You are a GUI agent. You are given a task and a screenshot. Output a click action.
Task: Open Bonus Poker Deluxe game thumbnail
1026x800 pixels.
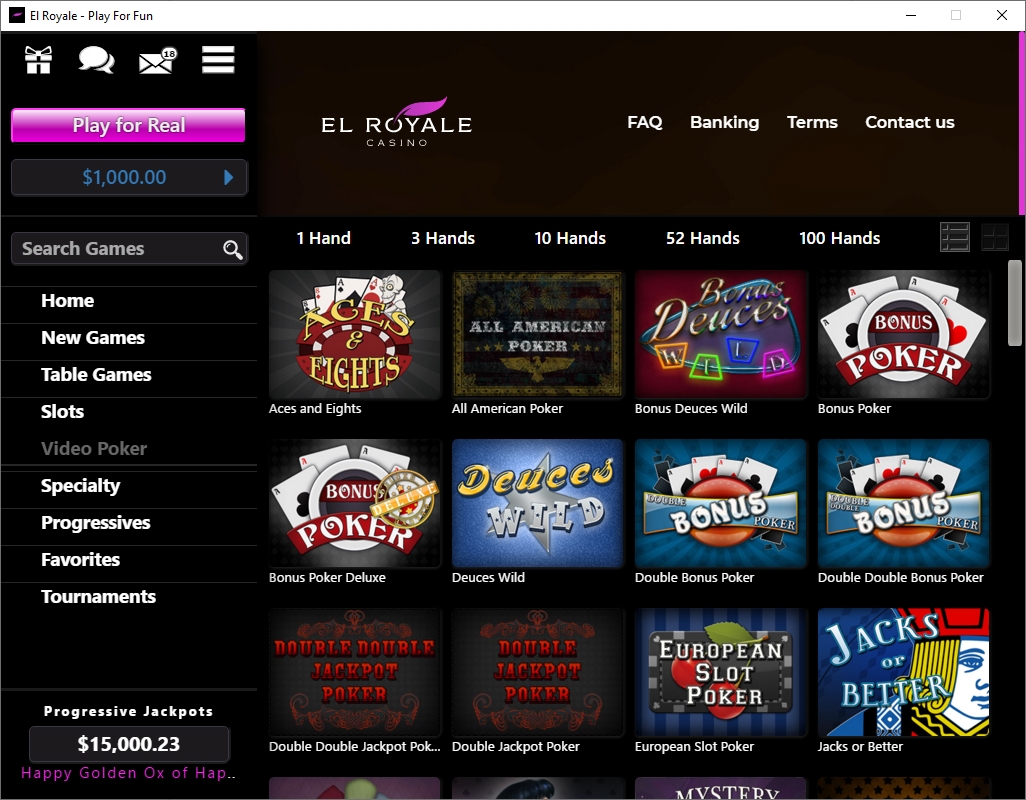355,503
